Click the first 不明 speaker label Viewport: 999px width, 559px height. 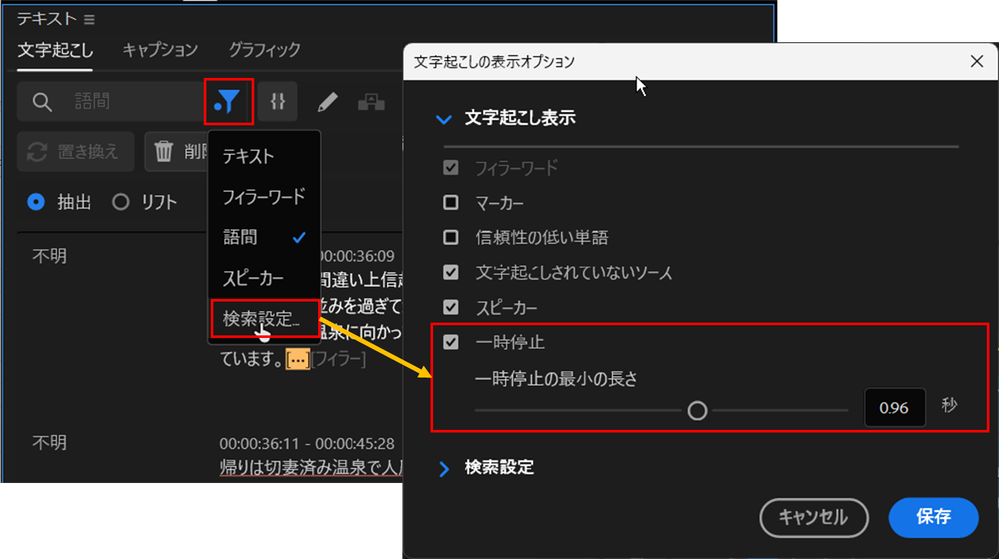(x=50, y=256)
